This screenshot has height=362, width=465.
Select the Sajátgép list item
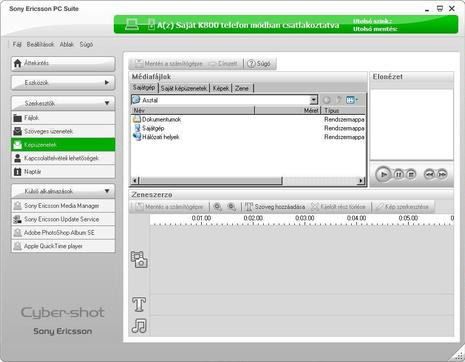[149, 128]
